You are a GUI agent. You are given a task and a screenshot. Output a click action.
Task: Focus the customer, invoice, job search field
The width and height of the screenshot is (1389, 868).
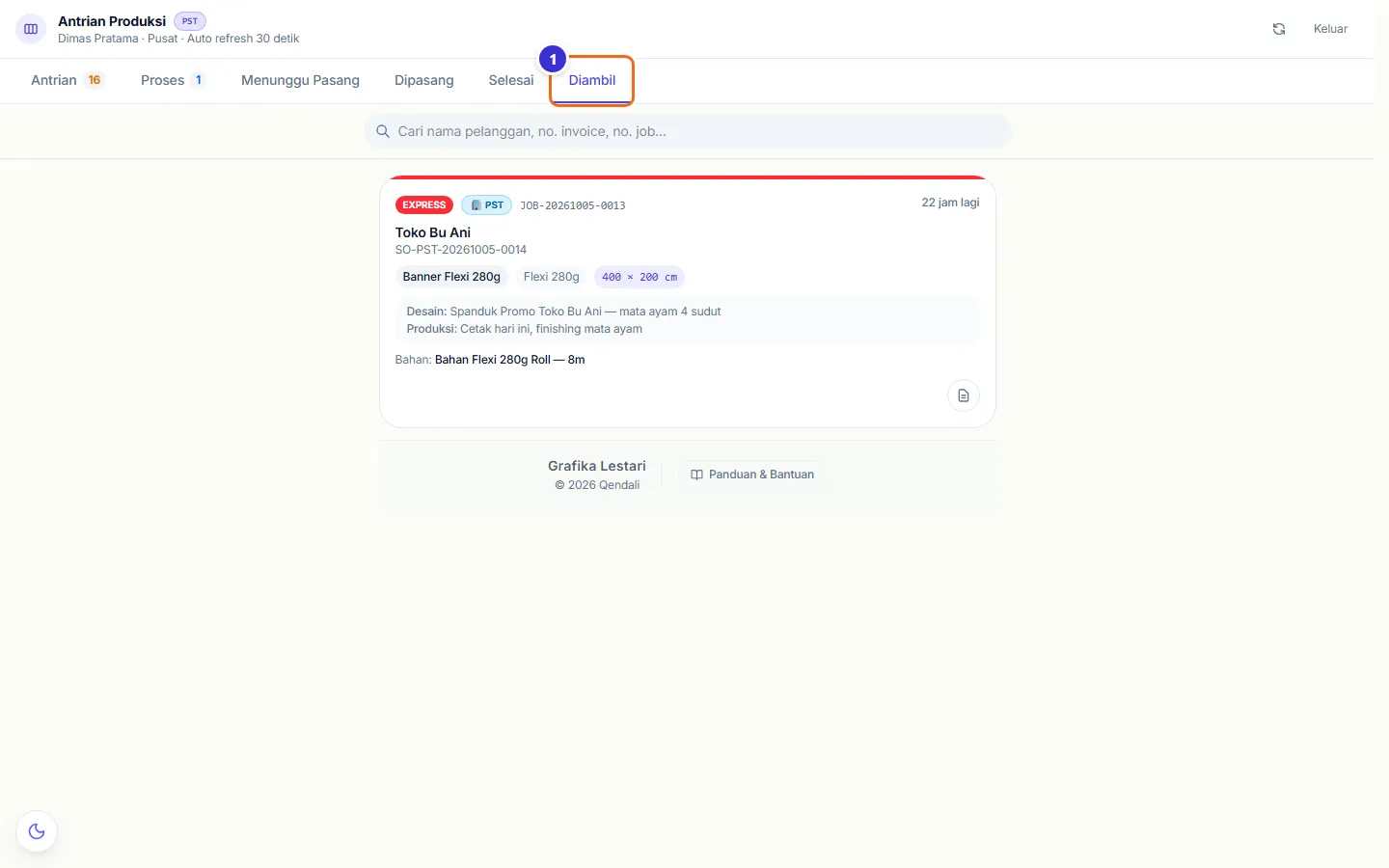pyautogui.click(x=688, y=131)
